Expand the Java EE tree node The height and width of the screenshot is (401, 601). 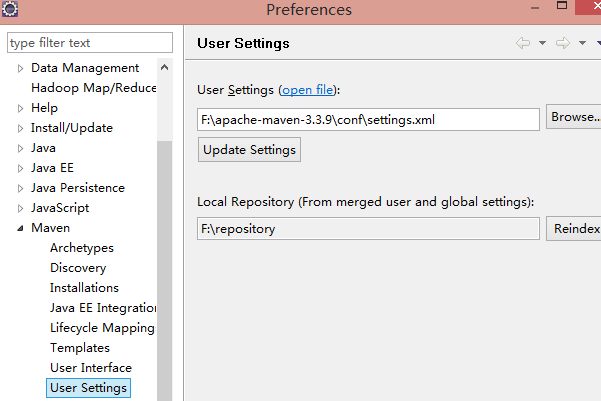coord(20,168)
